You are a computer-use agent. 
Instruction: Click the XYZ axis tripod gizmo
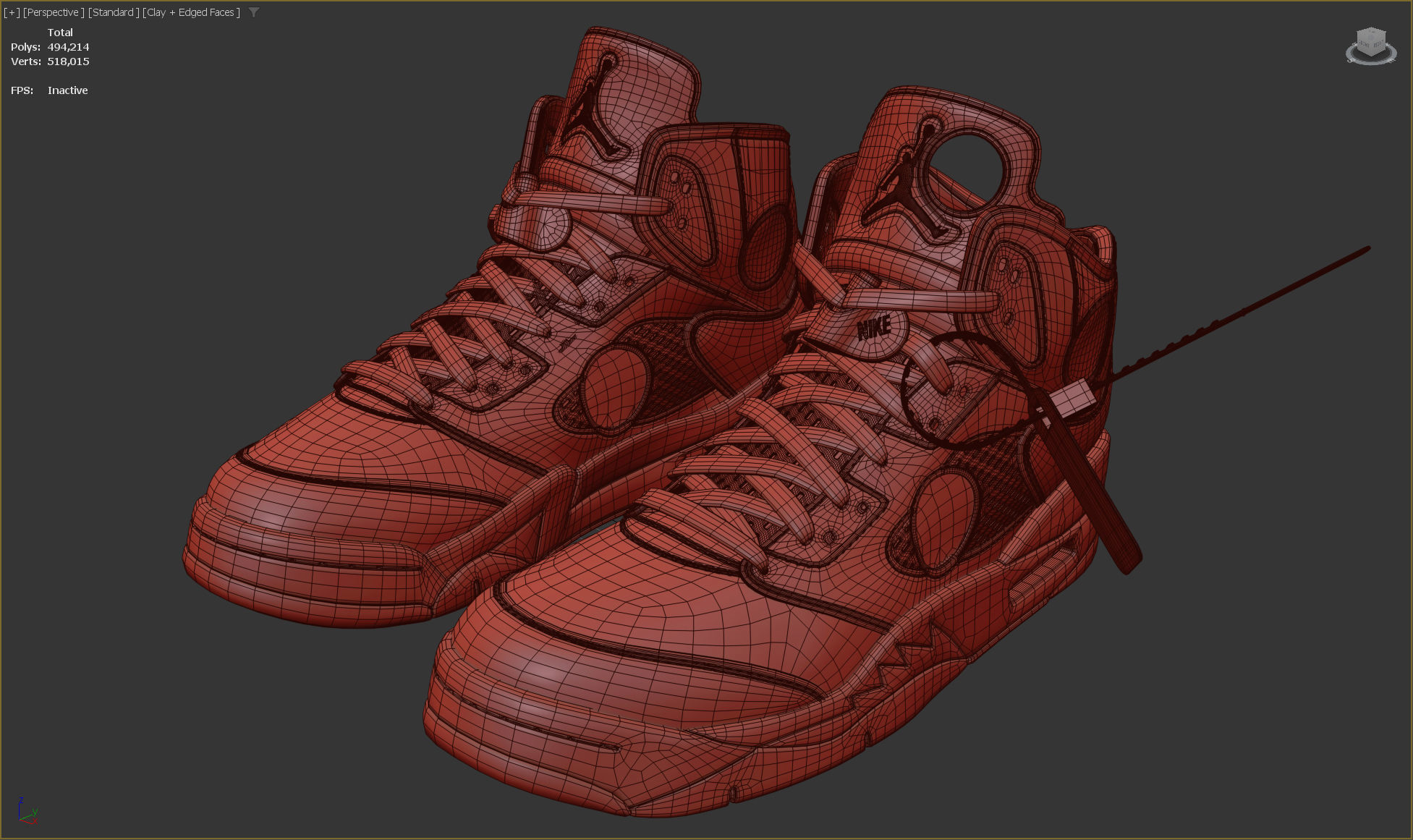pos(27,811)
